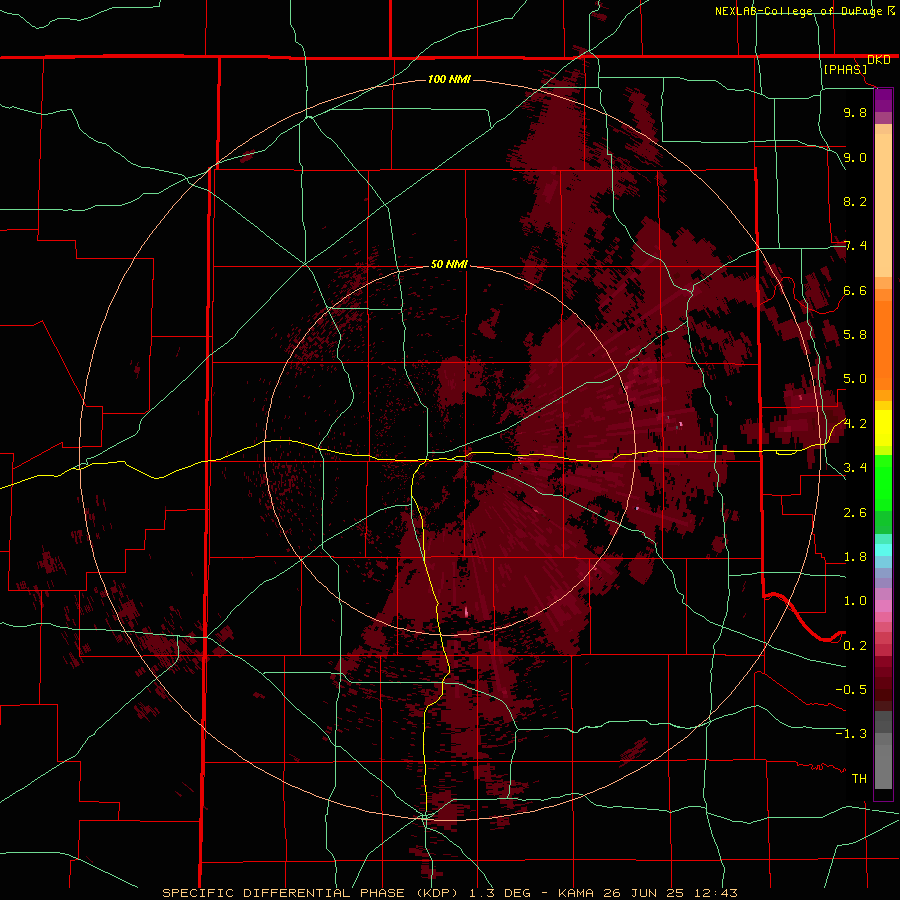Image resolution: width=900 pixels, height=900 pixels.
Task: Click the 26 JUN 25 date in caption
Action: 645,893
